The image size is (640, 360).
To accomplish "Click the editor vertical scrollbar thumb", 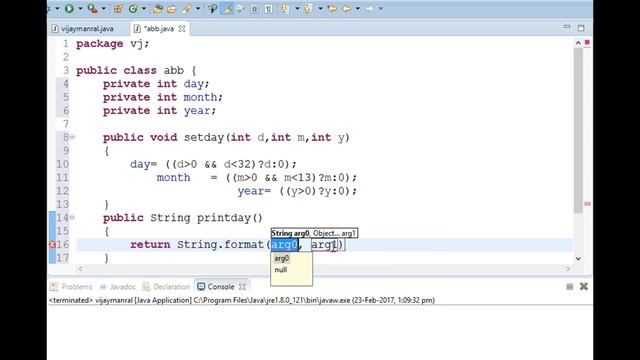I will 578,130.
